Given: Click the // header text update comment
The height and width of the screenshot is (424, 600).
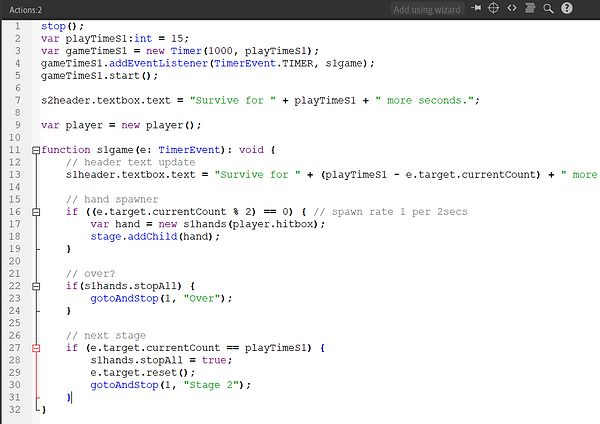Looking at the screenshot, I should coord(130,162).
